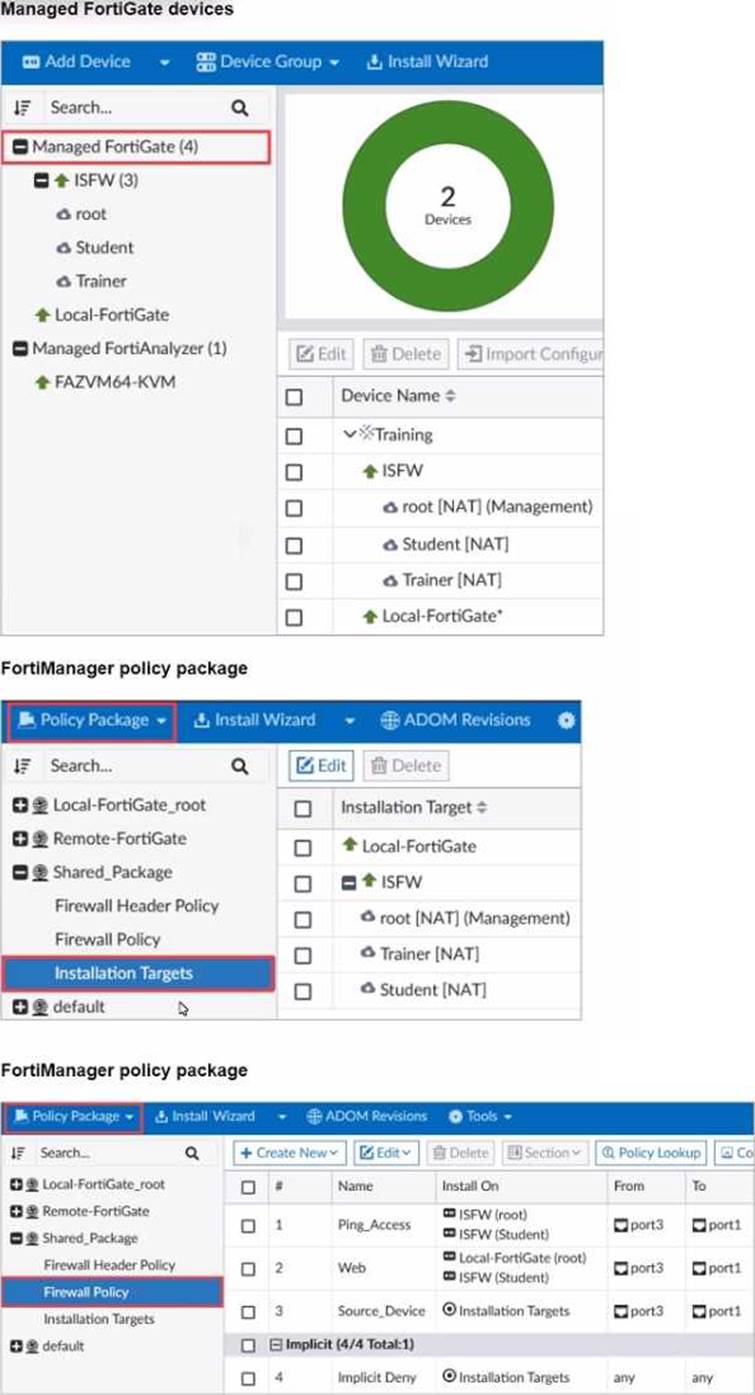
Task: Expand Local-FortiGate_root package in Installation Targets panel
Action: coord(19,805)
